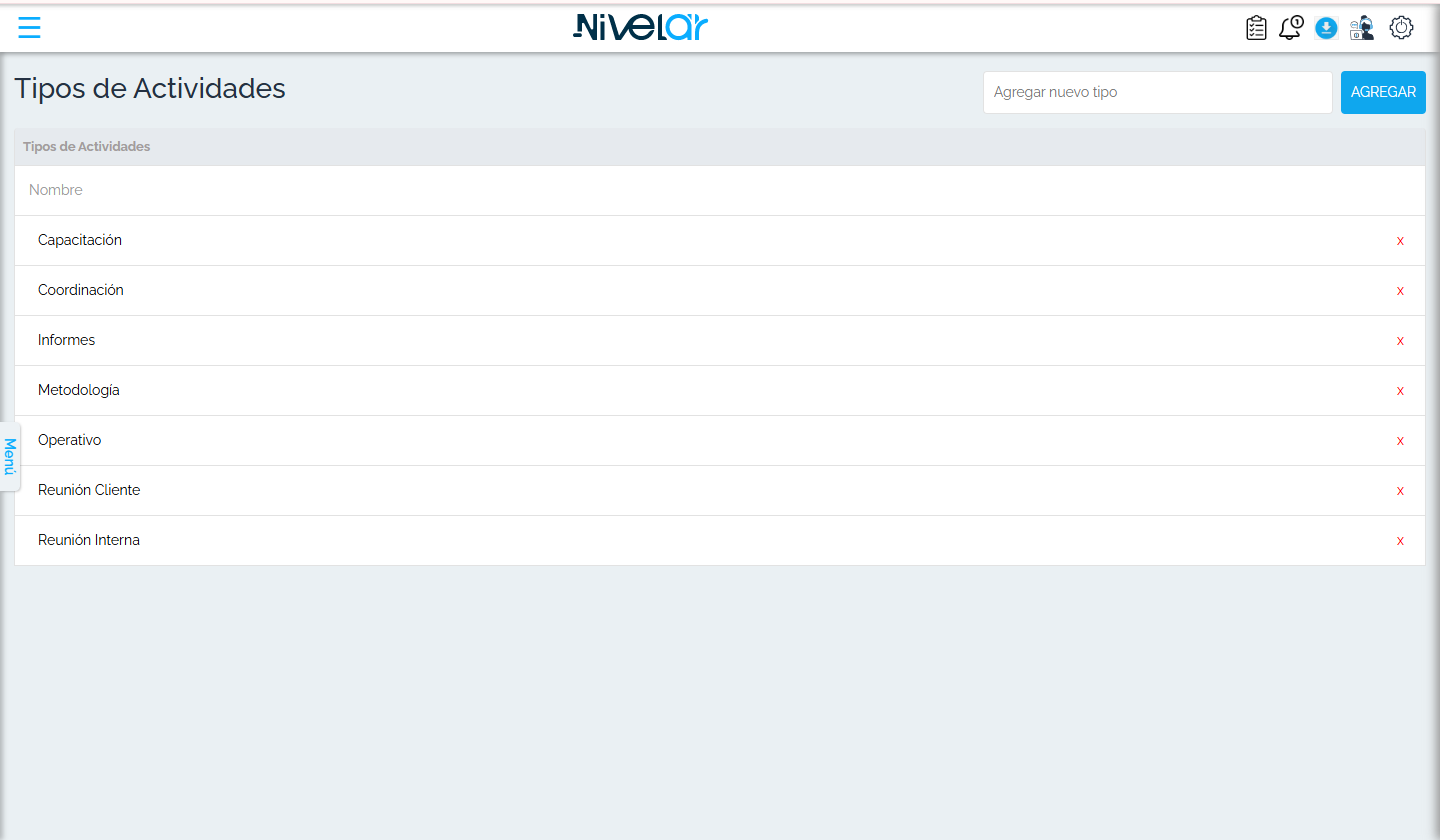This screenshot has width=1440, height=840.
Task: Select the Reunión Cliente row name
Action: (89, 490)
